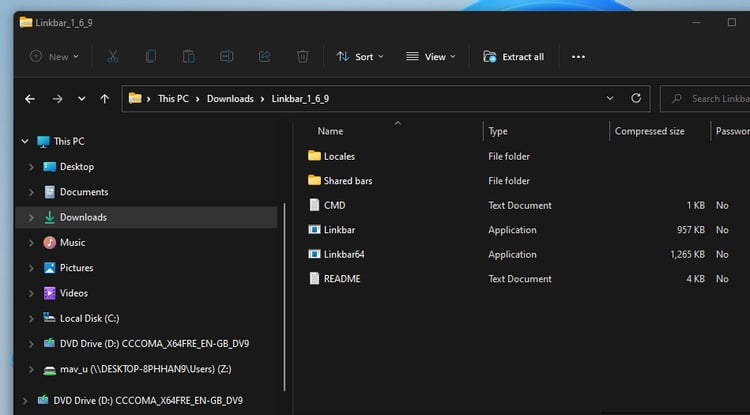Open recent locations dropdown chevron
Screen dimensions: 750x415
pyautogui.click(x=82, y=99)
